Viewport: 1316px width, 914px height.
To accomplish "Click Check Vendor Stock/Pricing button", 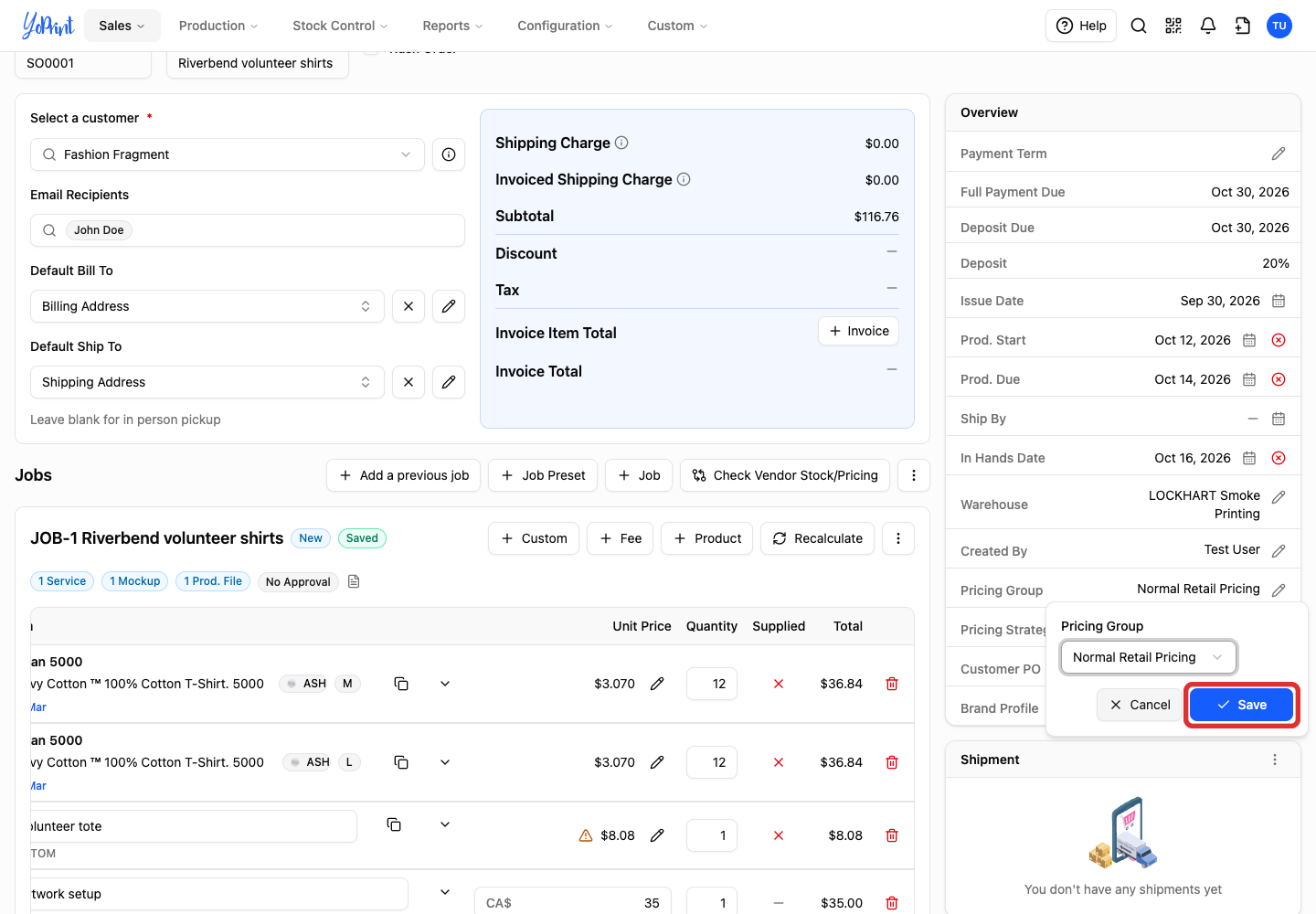I will pyautogui.click(x=785, y=475).
